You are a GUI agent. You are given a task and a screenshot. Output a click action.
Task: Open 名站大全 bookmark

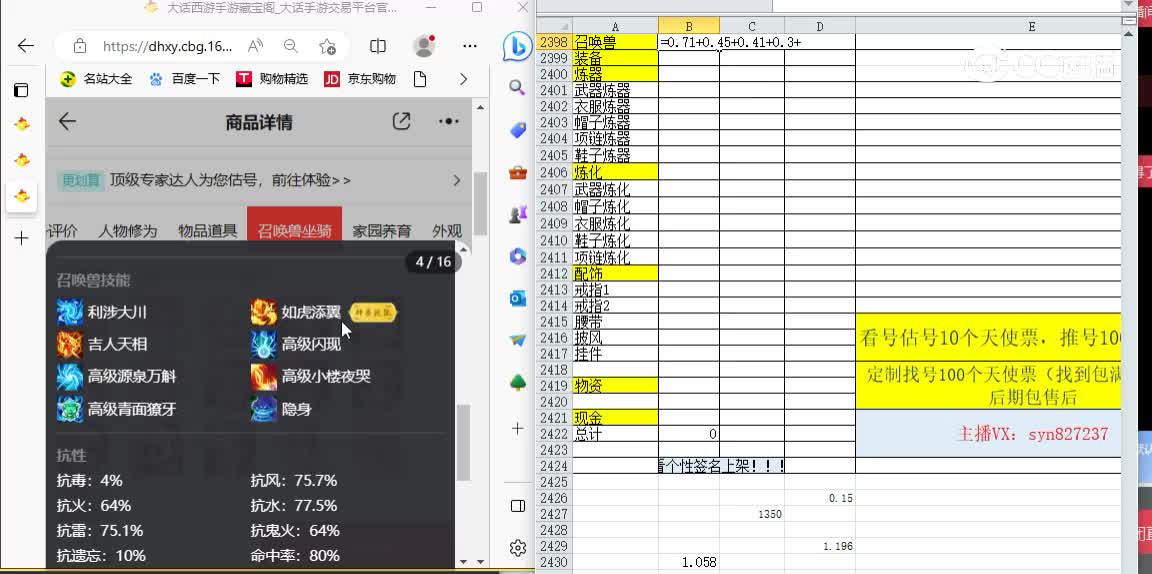(x=96, y=79)
